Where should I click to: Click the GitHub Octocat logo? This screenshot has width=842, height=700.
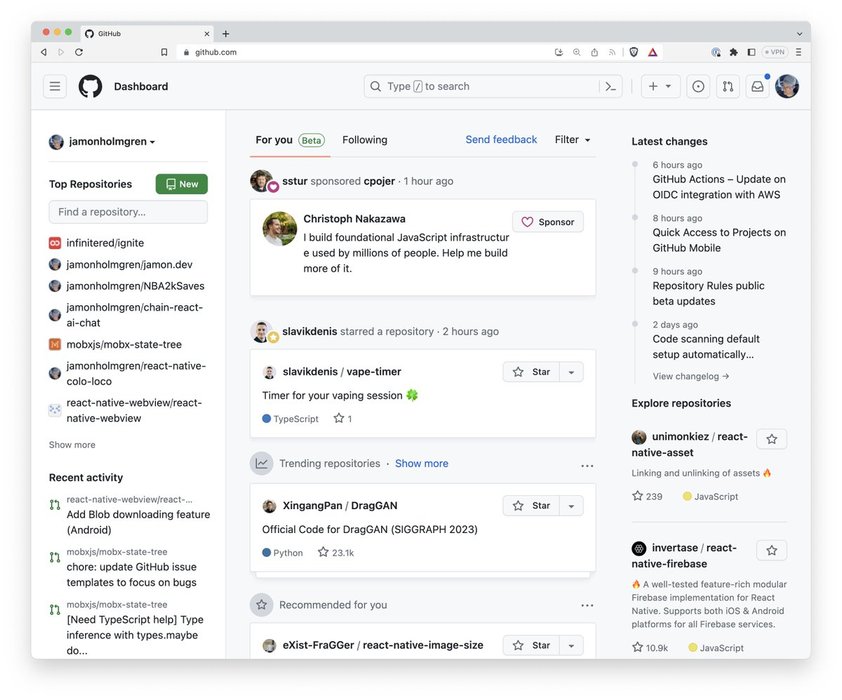[90, 86]
